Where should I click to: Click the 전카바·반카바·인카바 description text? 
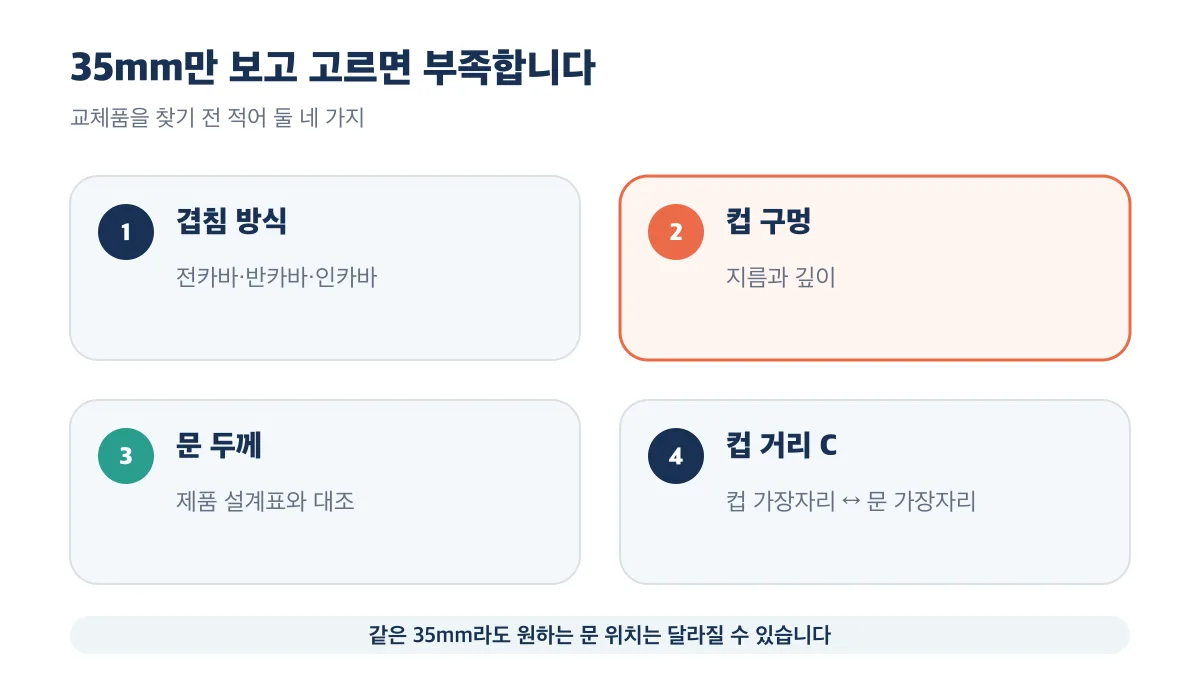point(276,278)
